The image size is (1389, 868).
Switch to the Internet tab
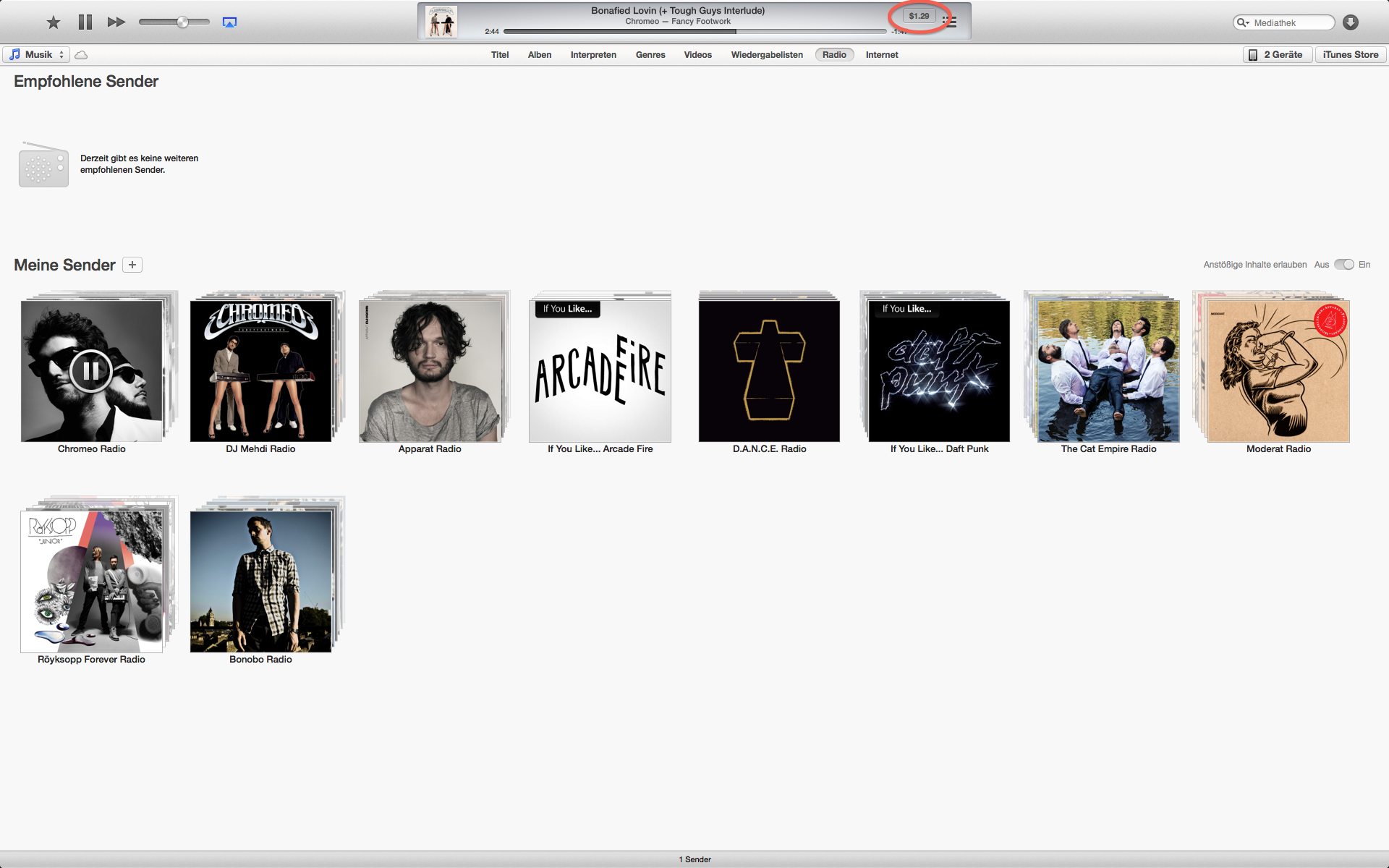tap(882, 55)
